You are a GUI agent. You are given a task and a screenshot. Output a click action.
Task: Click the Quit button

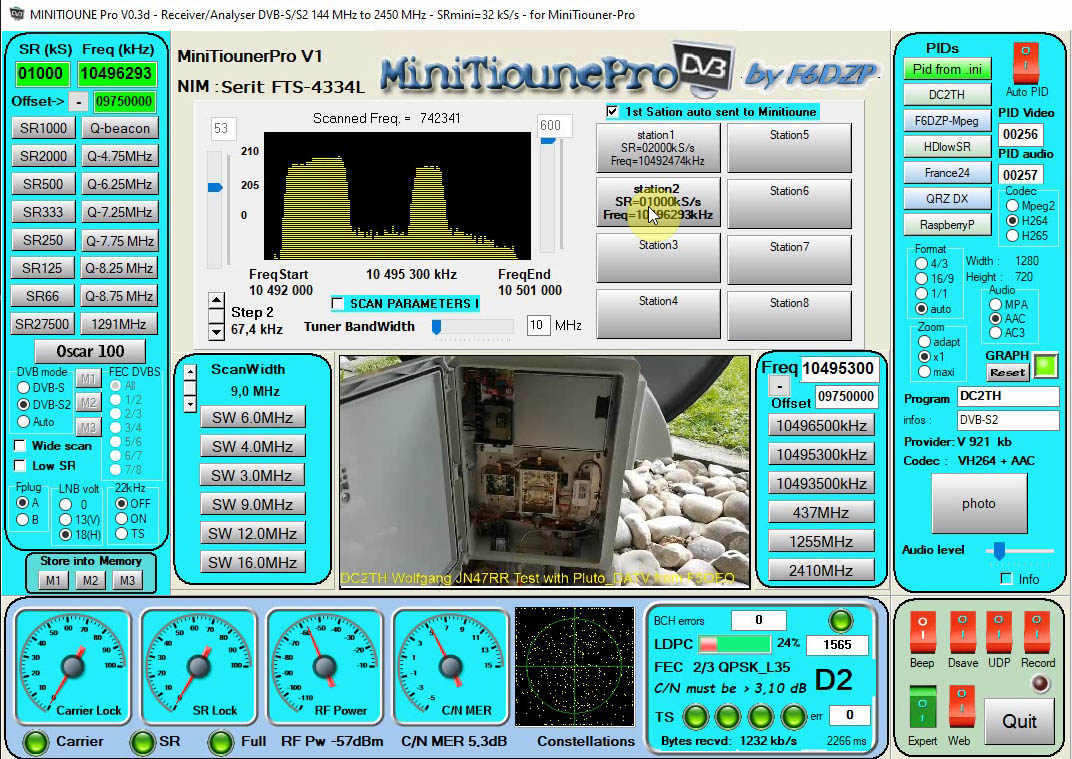[1019, 721]
